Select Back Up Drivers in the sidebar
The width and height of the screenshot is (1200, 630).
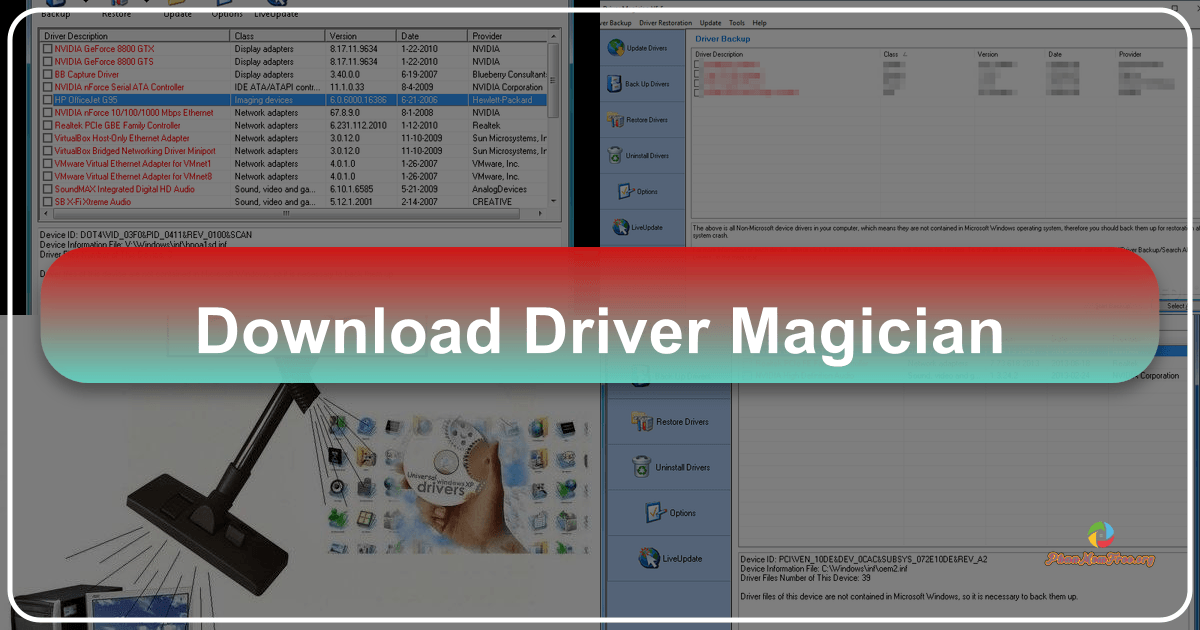[x=639, y=83]
